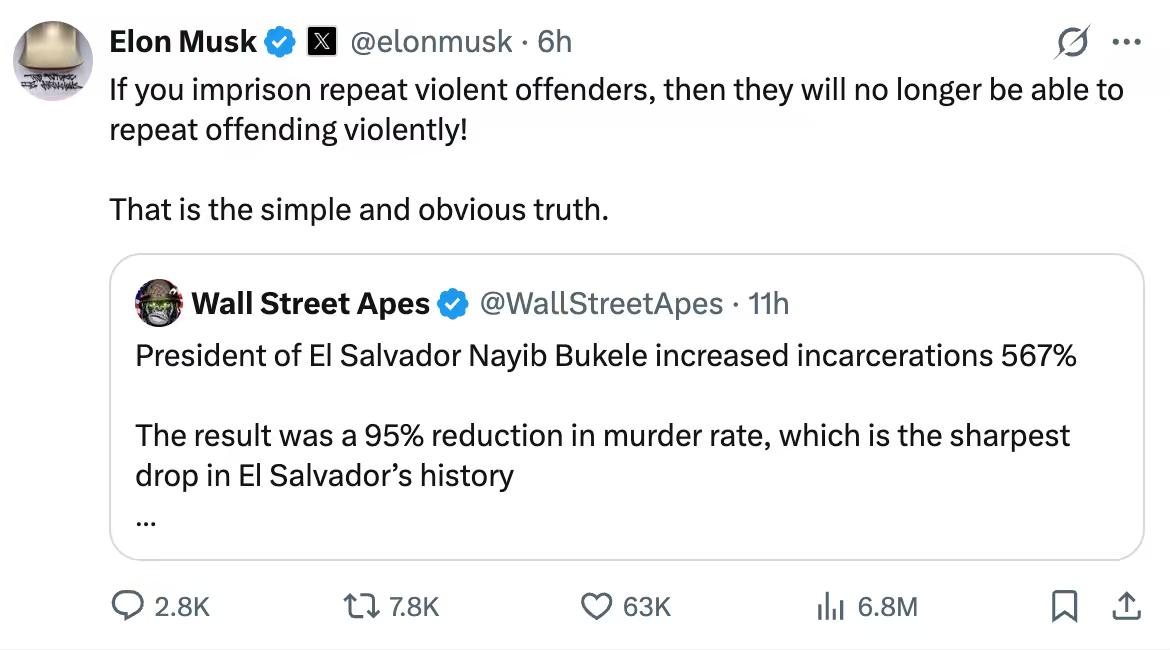Open Wall Street Apes avatar
Viewport: 1170px width, 650px height.
(158, 303)
